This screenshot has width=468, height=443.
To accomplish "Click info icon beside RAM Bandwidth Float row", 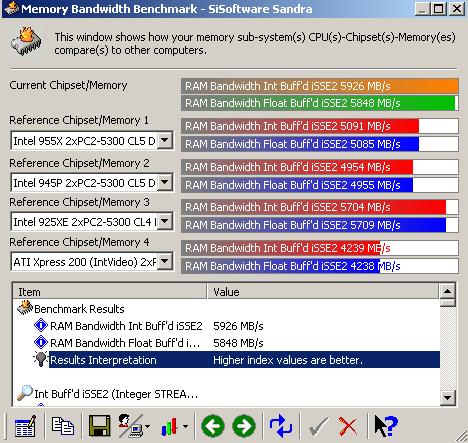I will click(41, 342).
